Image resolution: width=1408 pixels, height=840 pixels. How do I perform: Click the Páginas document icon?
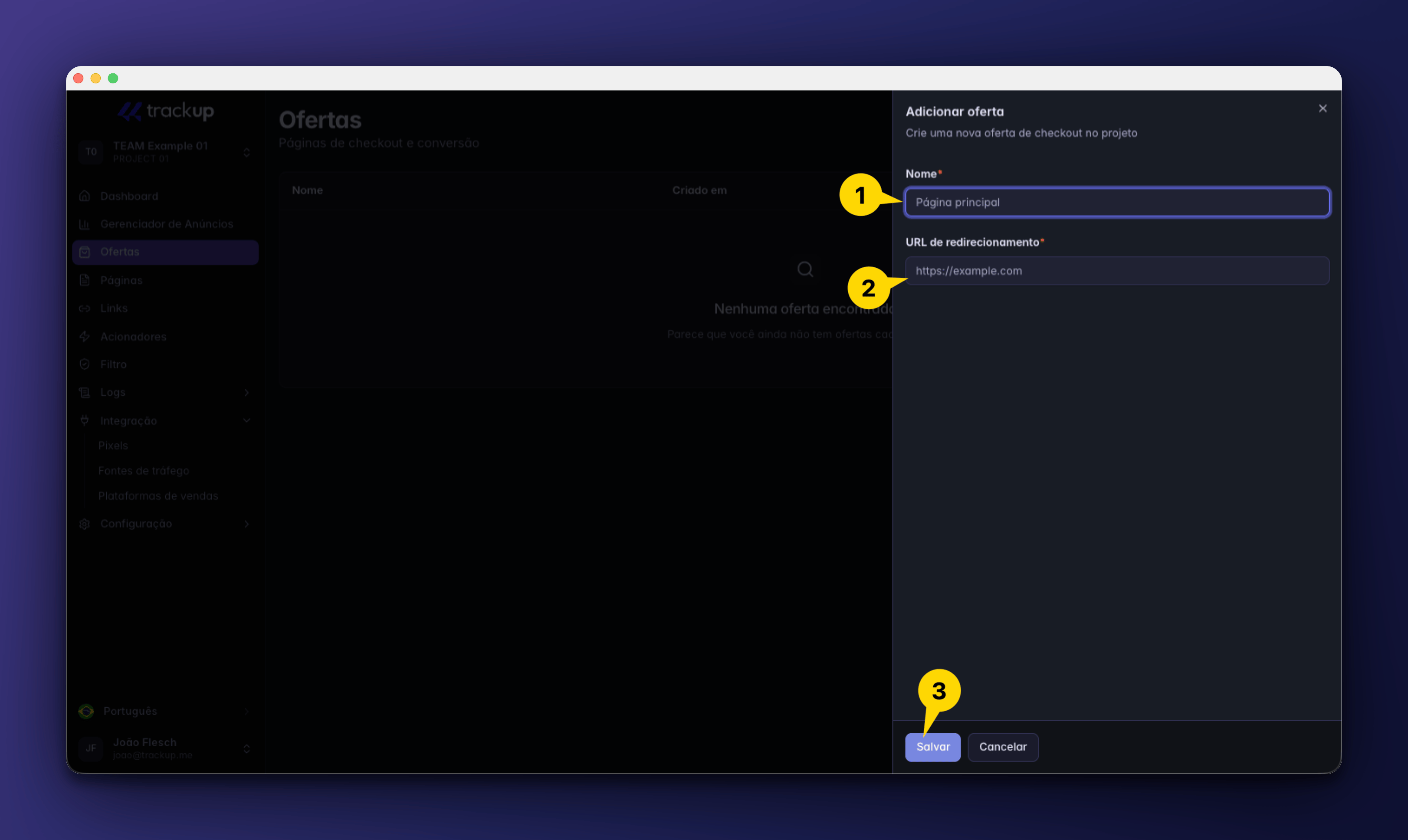[84, 280]
